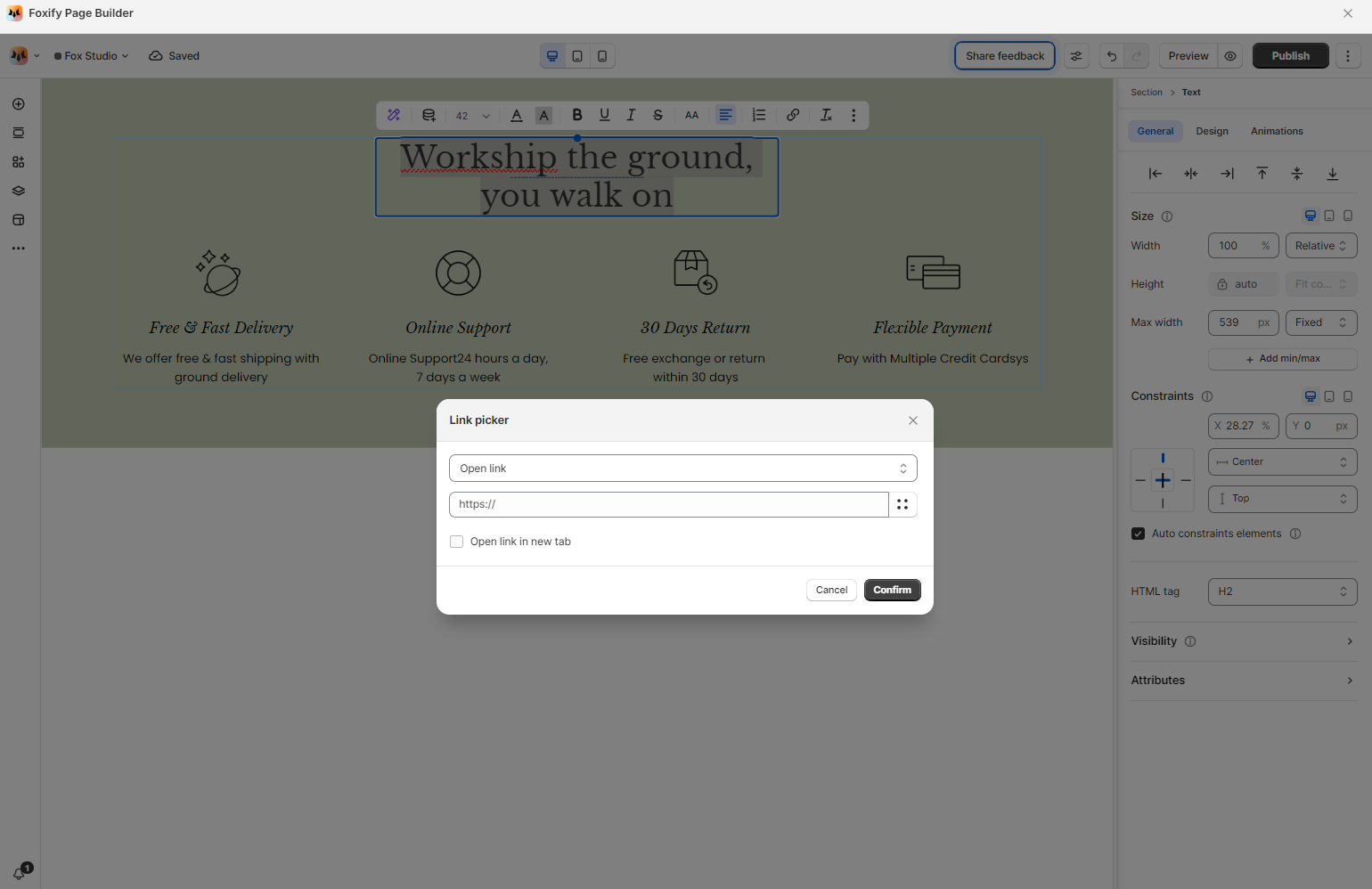This screenshot has height=889, width=1372.
Task: Publish the page
Action: [x=1291, y=56]
